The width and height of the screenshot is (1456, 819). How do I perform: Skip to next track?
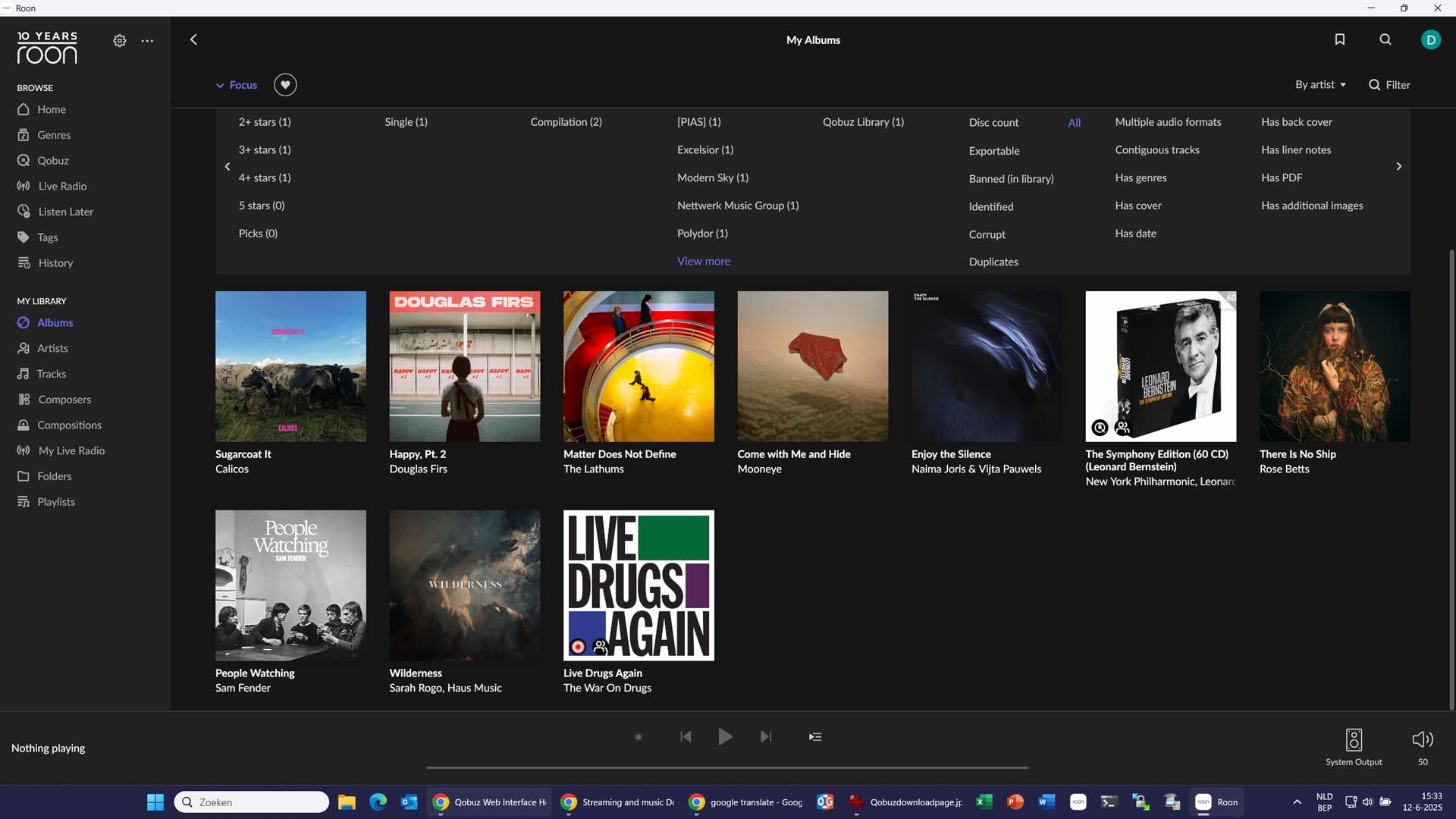[766, 737]
